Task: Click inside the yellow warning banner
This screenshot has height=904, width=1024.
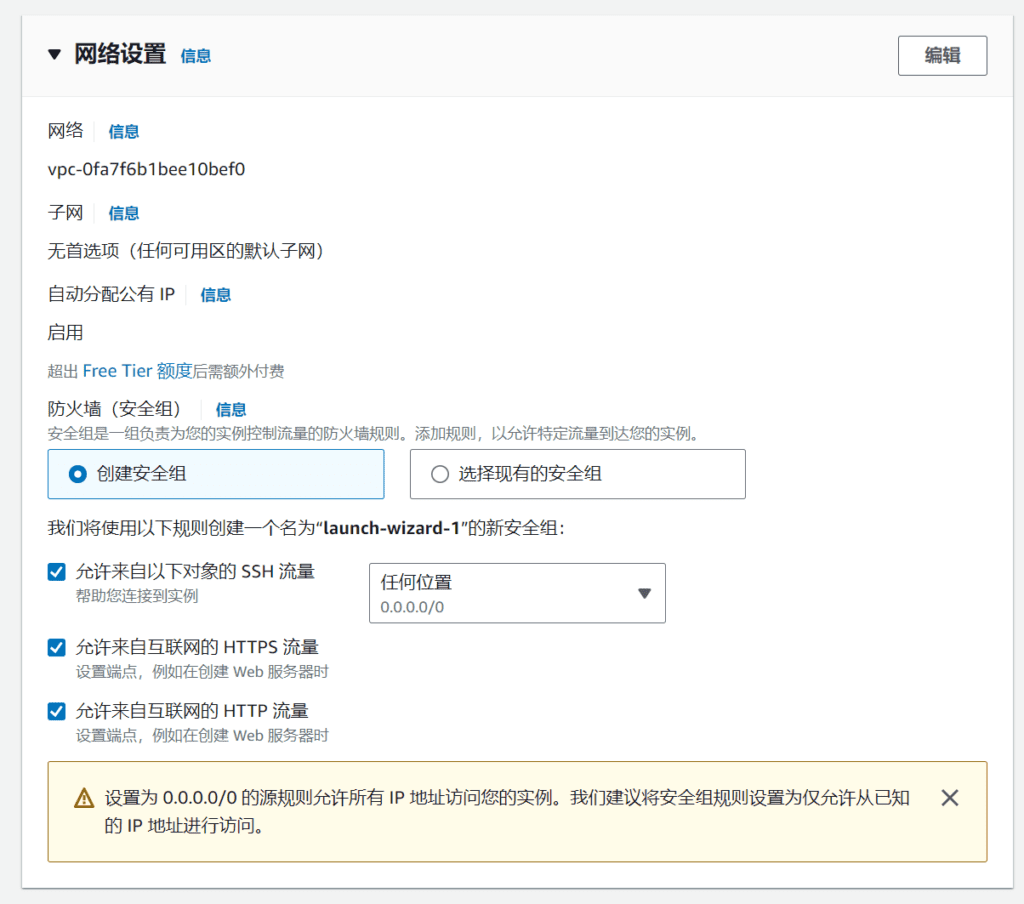Action: [x=500, y=810]
